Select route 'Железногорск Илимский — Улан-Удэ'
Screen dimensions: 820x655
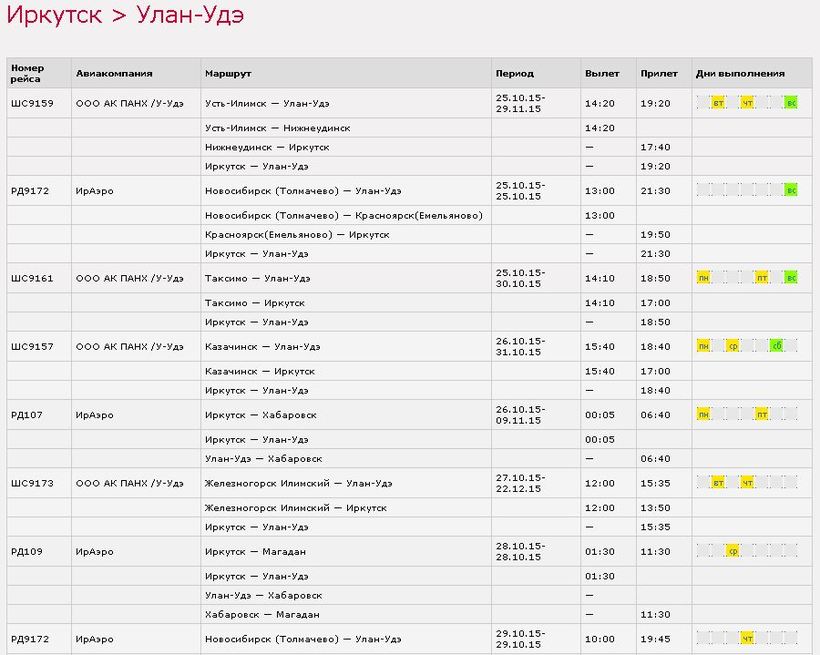(x=299, y=483)
